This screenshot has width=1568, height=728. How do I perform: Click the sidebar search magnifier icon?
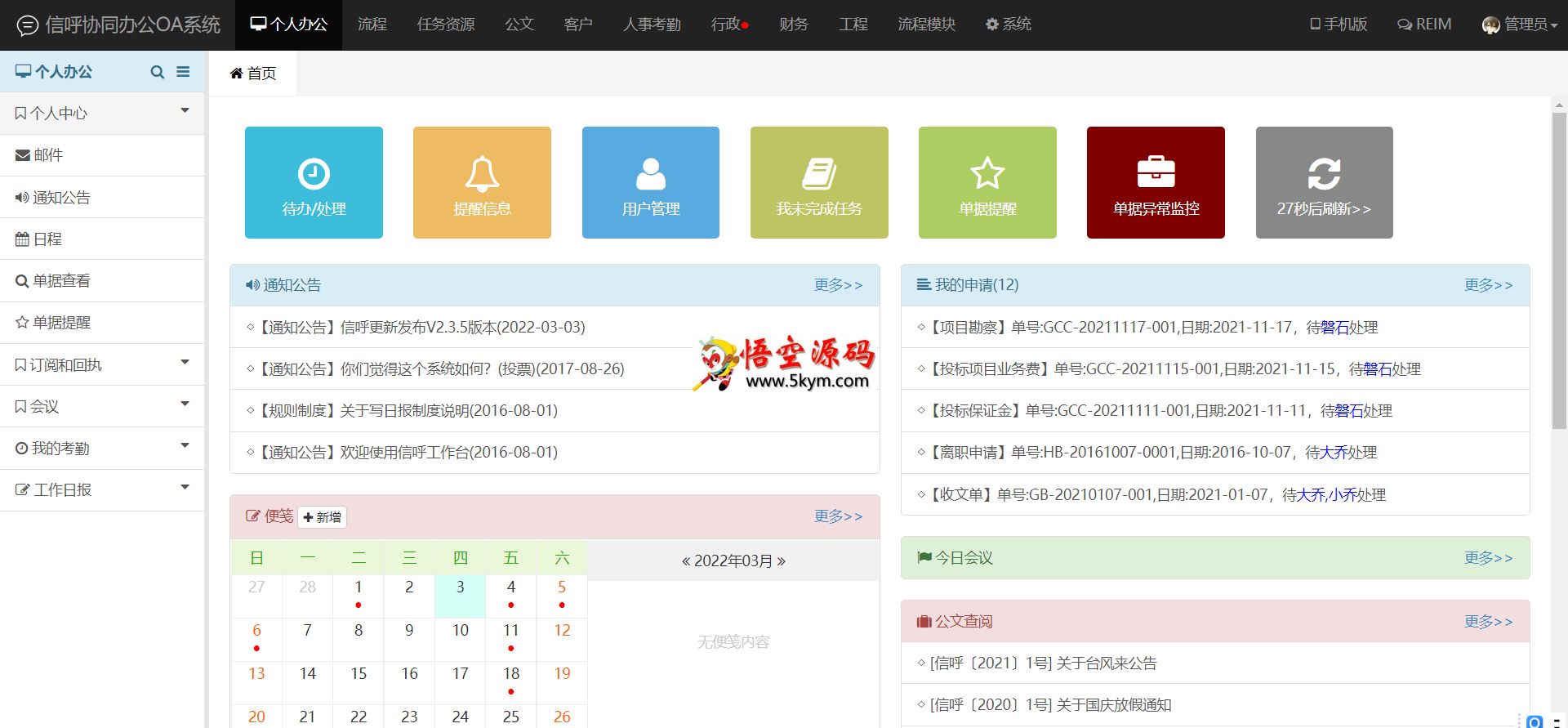(158, 72)
